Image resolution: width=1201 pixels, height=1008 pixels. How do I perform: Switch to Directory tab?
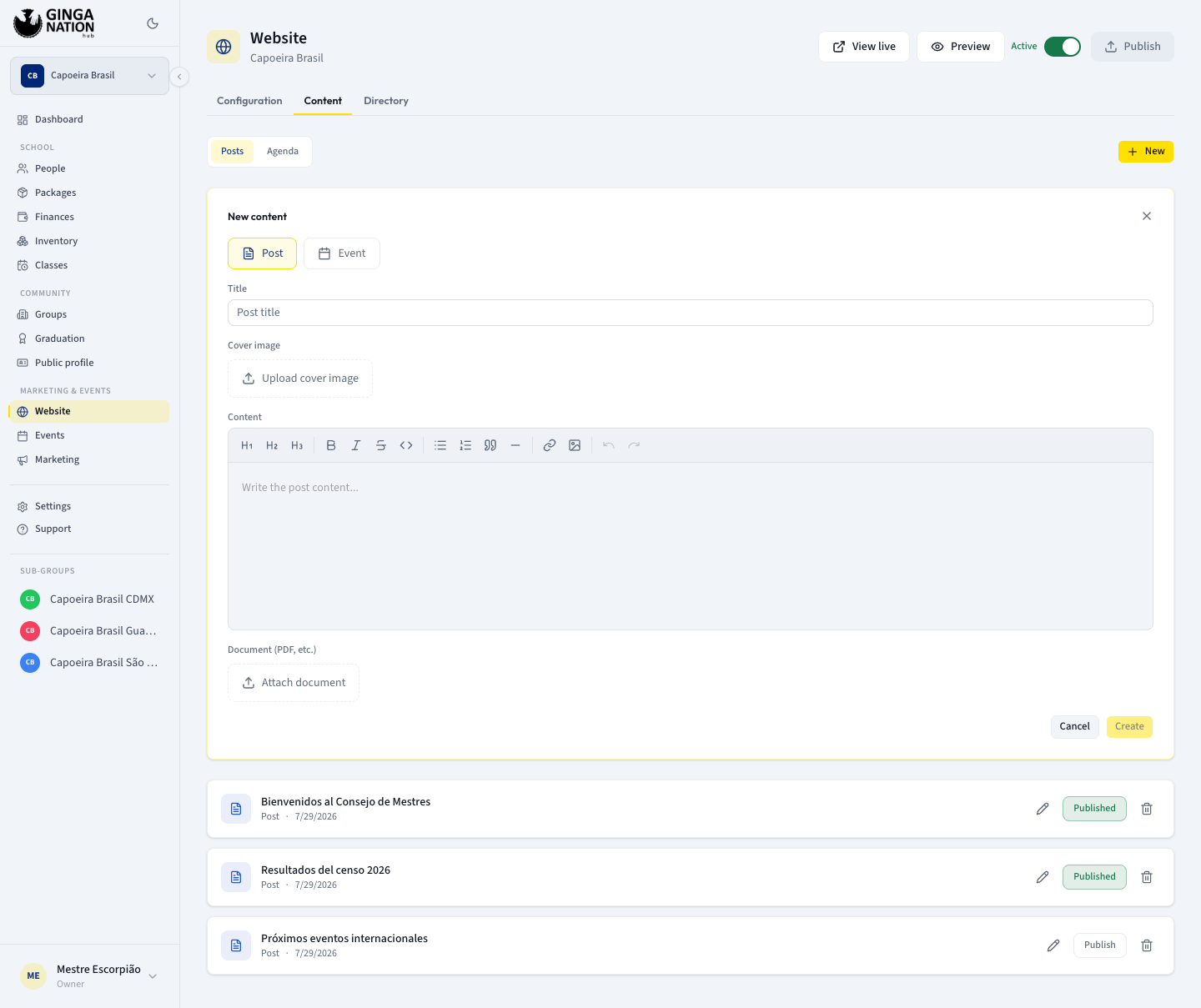pos(386,101)
